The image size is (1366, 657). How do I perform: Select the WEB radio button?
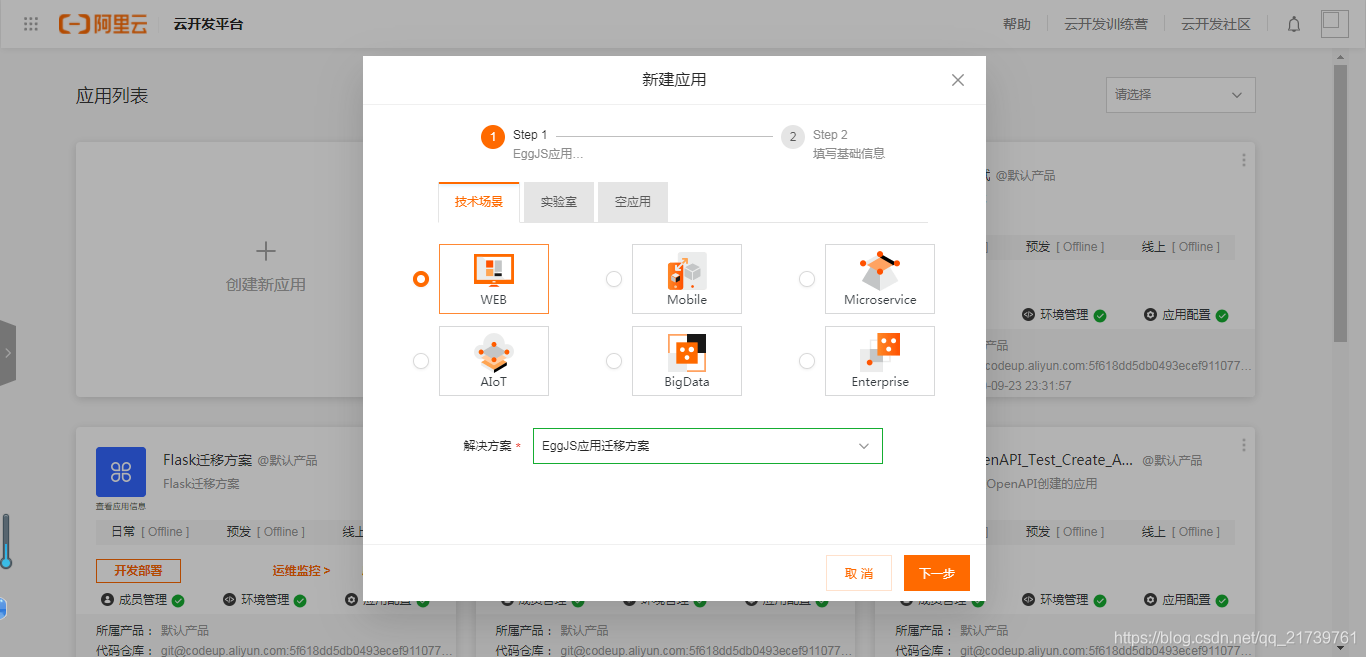(x=421, y=279)
